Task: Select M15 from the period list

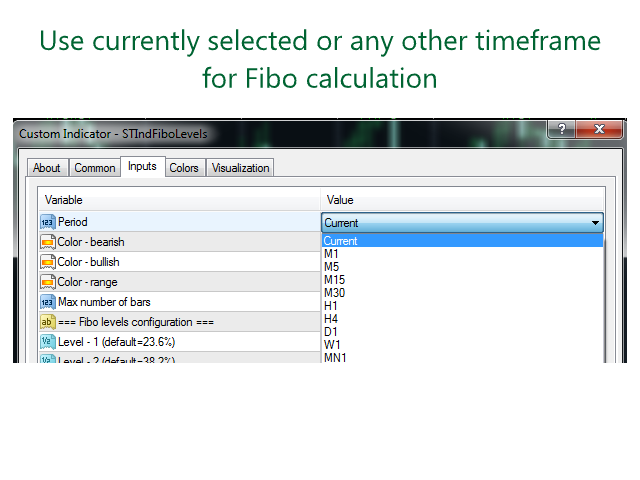Action: pos(335,280)
